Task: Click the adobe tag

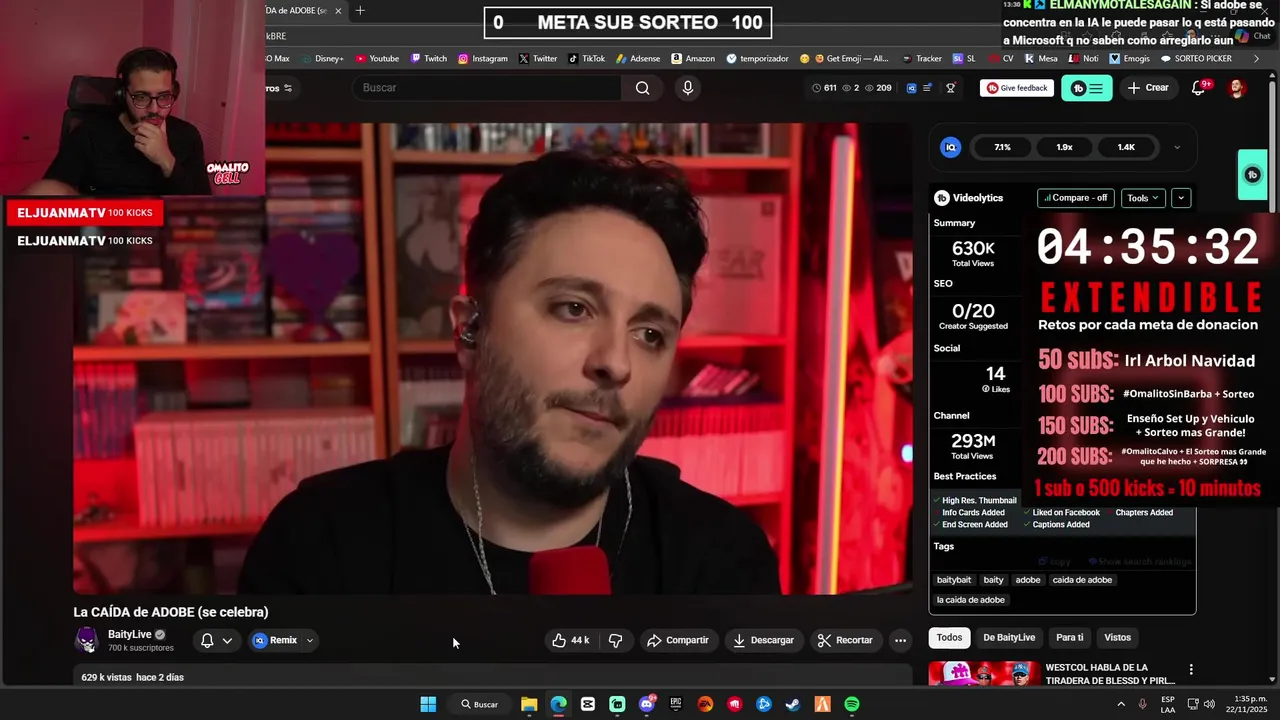Action: pos(1027,580)
